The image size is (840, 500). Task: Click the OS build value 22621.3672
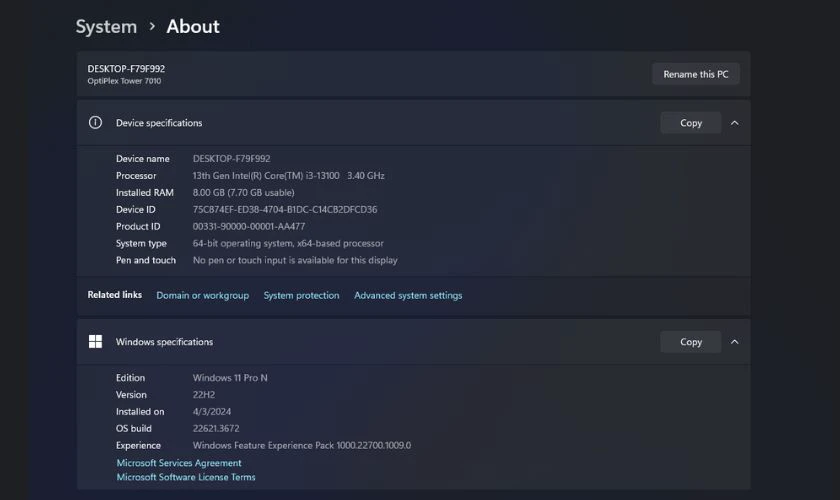point(216,428)
